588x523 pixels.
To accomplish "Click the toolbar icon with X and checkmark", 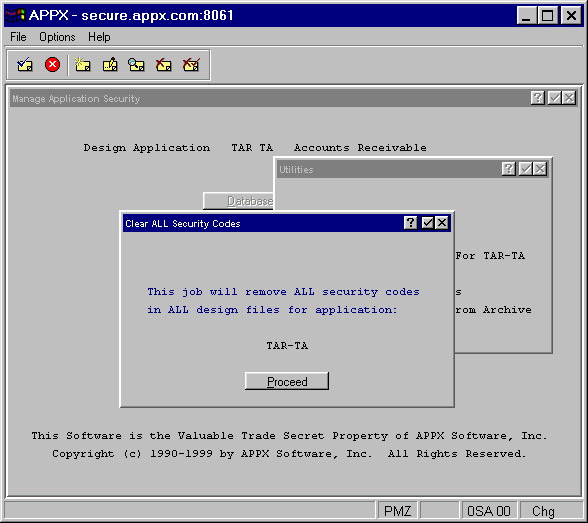I will click(191, 65).
